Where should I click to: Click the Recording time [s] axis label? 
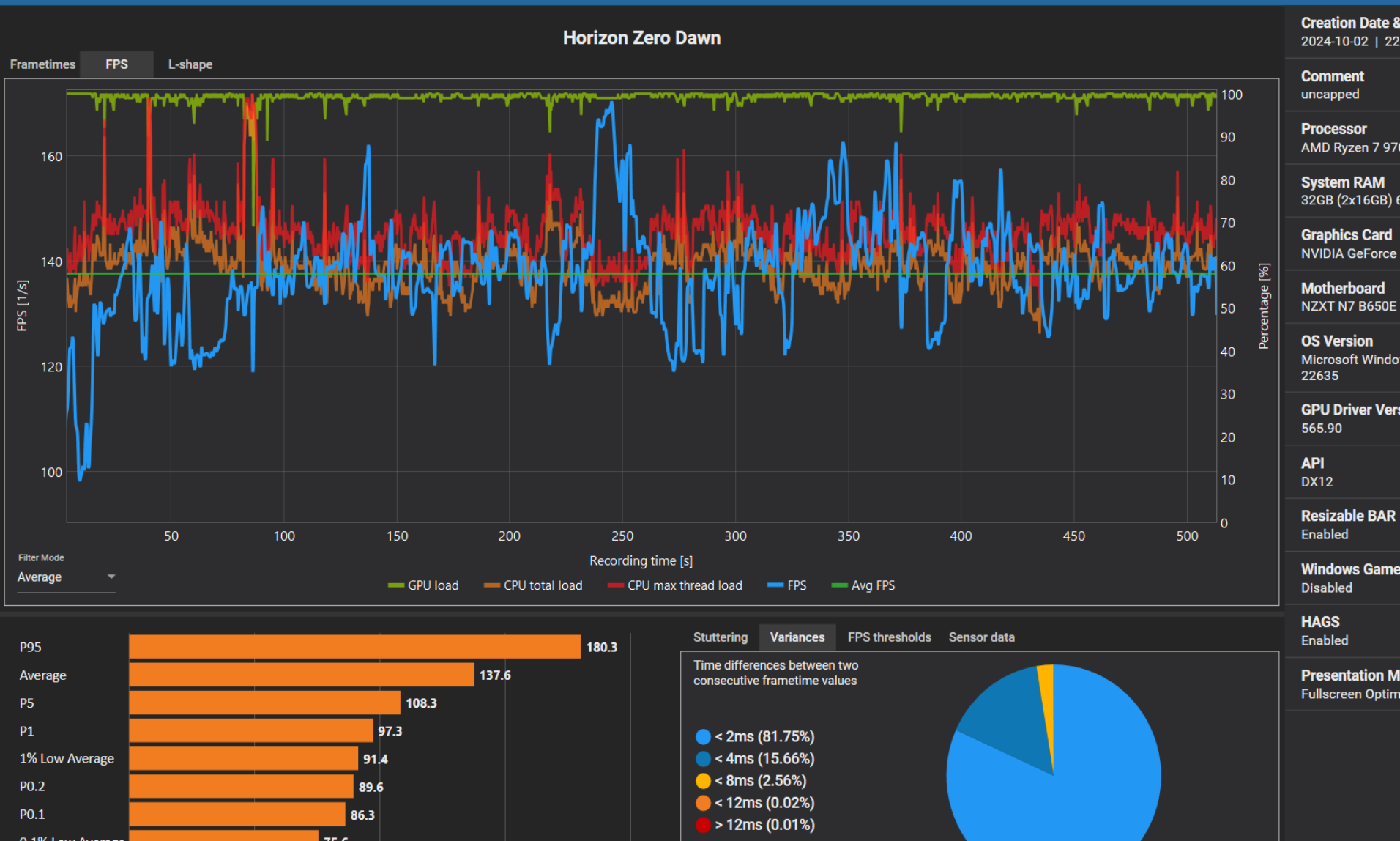pos(641,560)
